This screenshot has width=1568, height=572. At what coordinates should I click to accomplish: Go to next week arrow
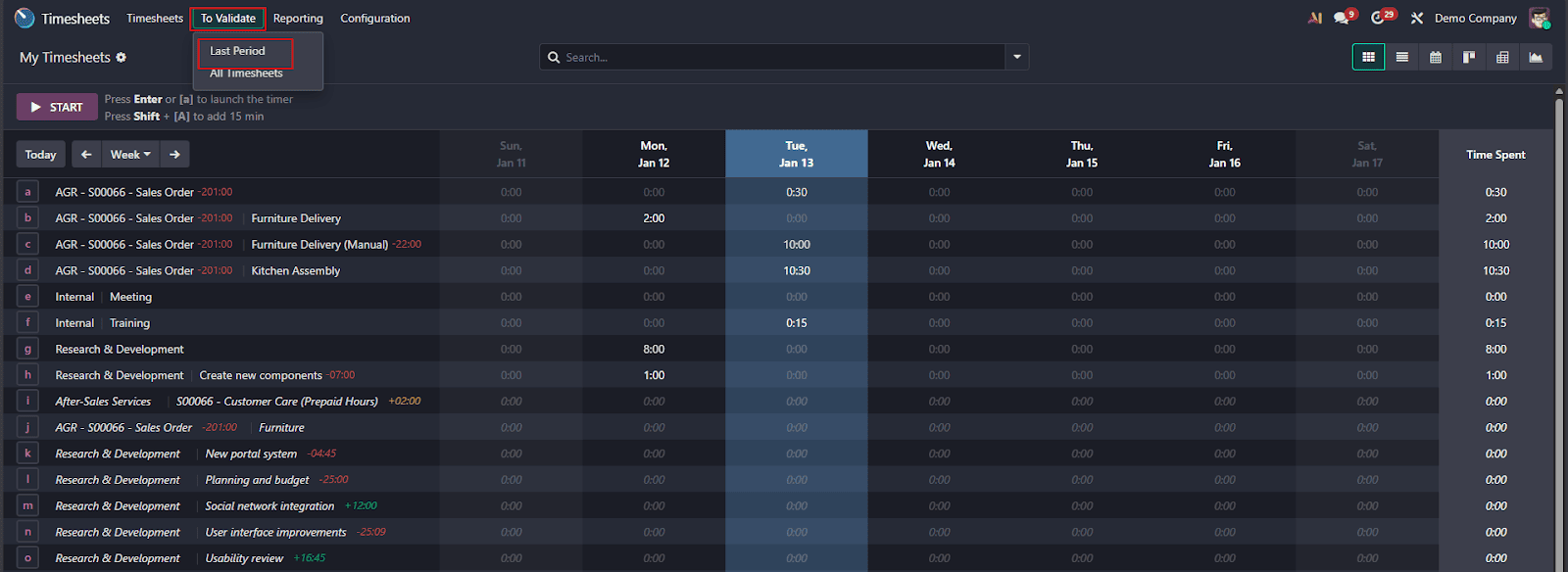coord(174,154)
